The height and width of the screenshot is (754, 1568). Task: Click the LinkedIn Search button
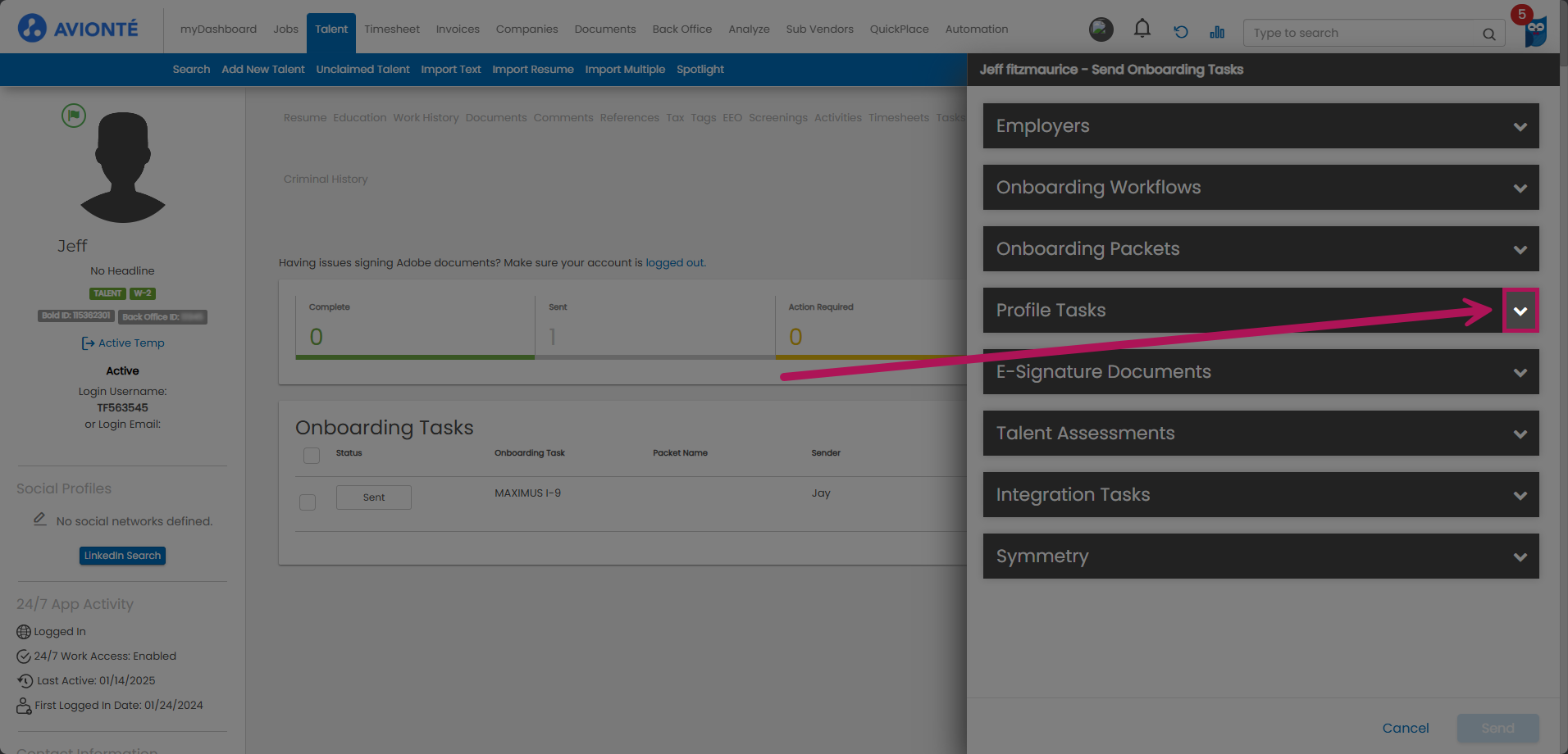point(122,556)
